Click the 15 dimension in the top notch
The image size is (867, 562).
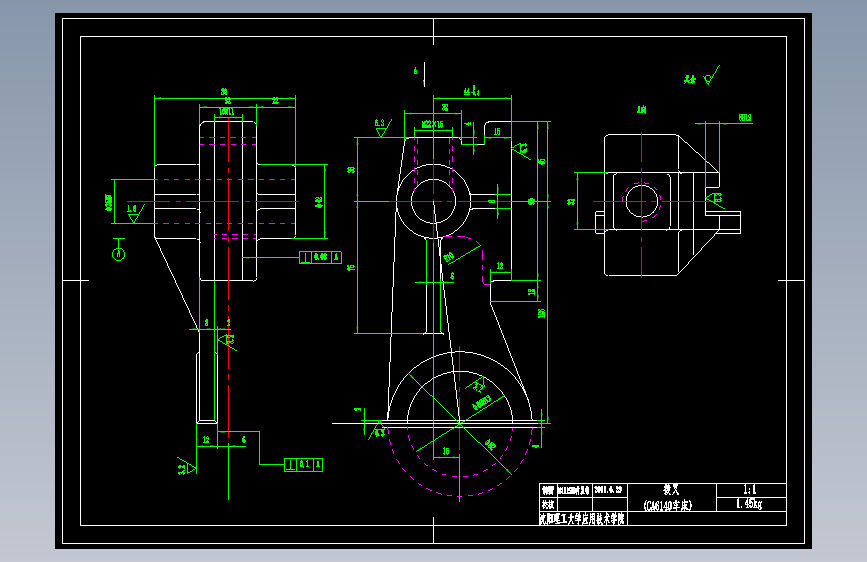[x=497, y=132]
